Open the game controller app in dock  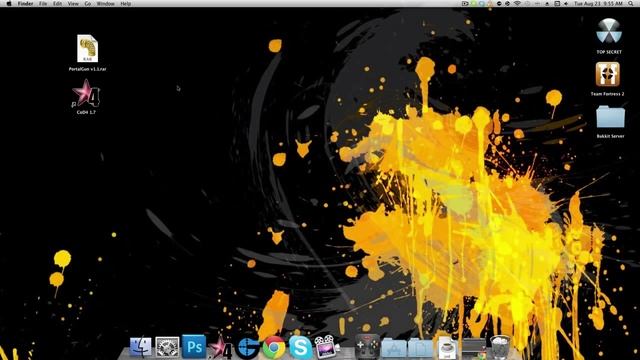coord(366,347)
